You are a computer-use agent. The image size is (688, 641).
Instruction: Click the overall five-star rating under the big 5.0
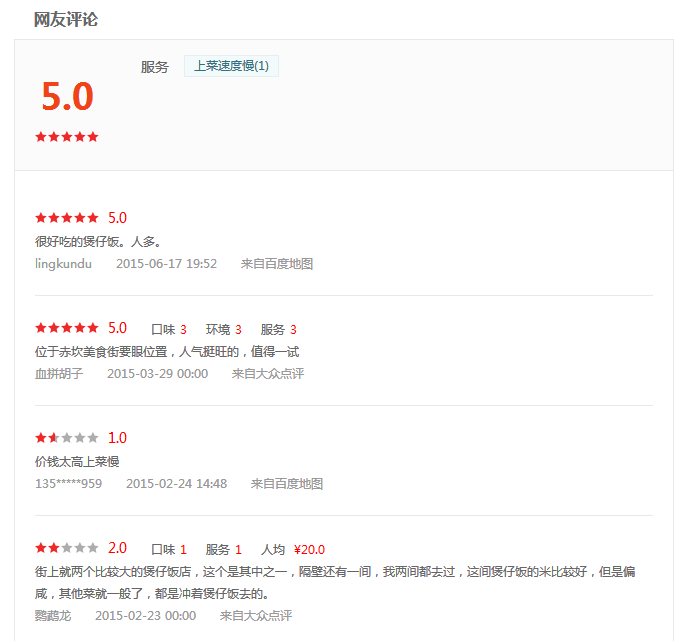coord(67,137)
